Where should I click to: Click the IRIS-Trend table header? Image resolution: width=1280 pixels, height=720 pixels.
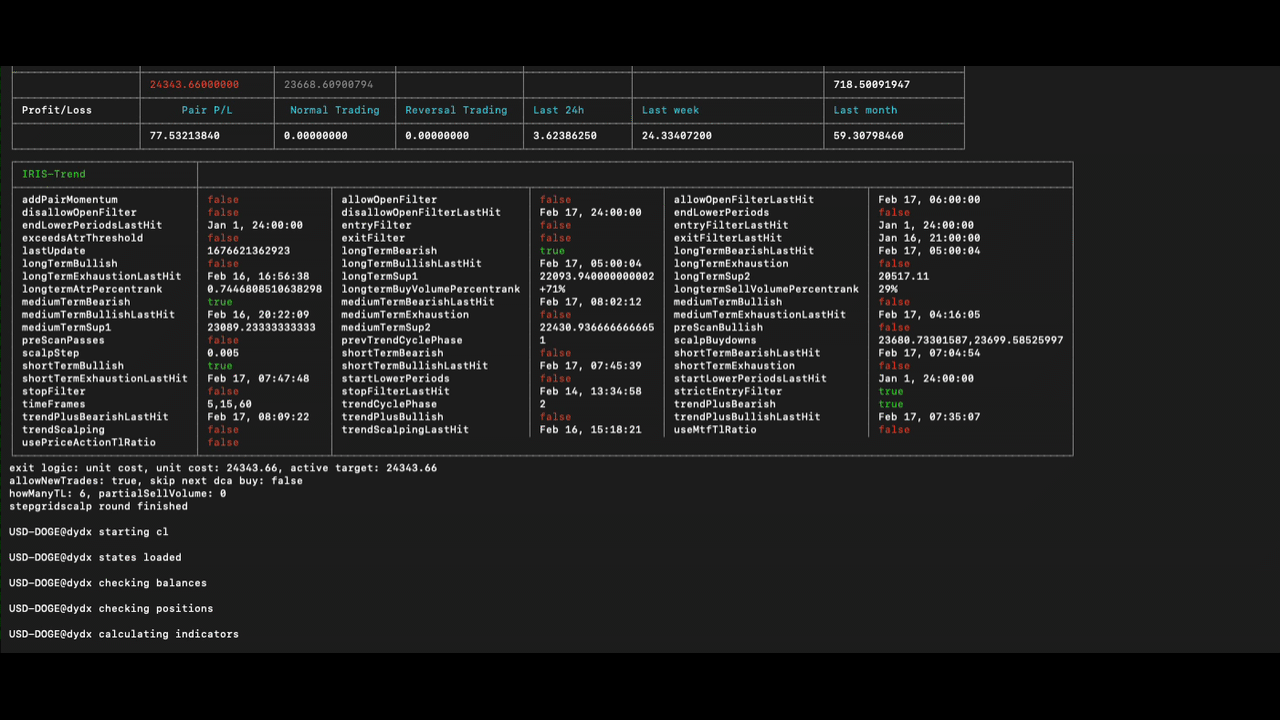[x=54, y=174]
